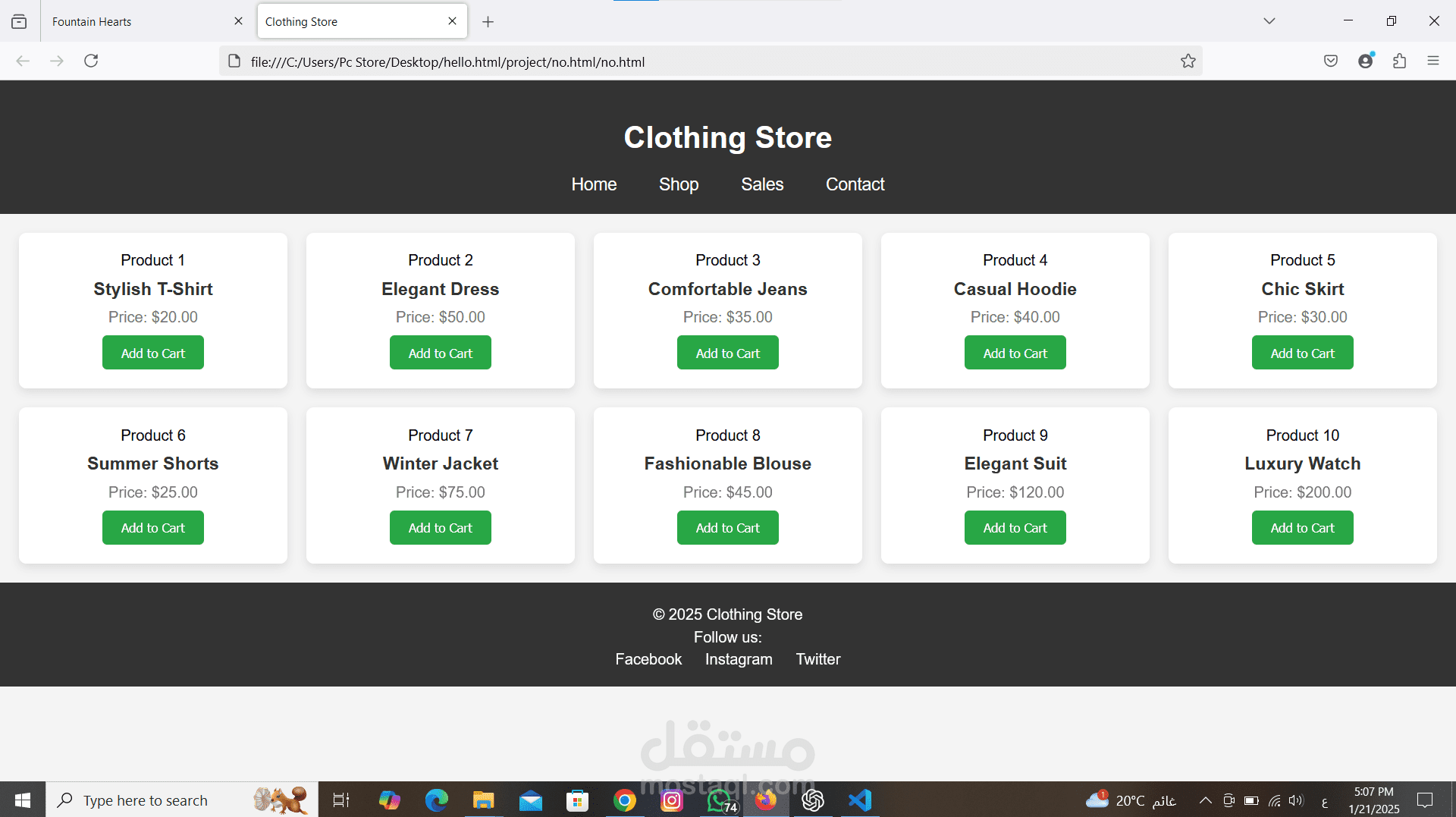Open the Windows Start menu
Image resolution: width=1456 pixels, height=817 pixels.
[x=23, y=800]
